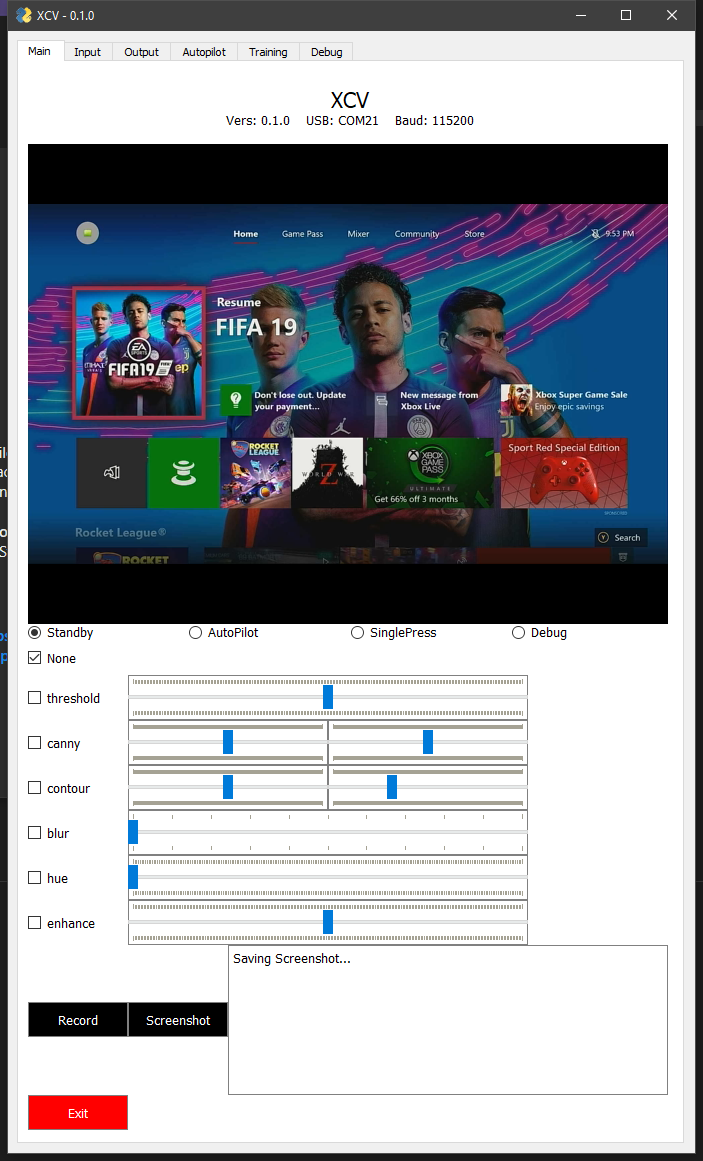Viewport: 703px width, 1161px height.
Task: Go to the Autopilot tab
Action: tap(204, 52)
